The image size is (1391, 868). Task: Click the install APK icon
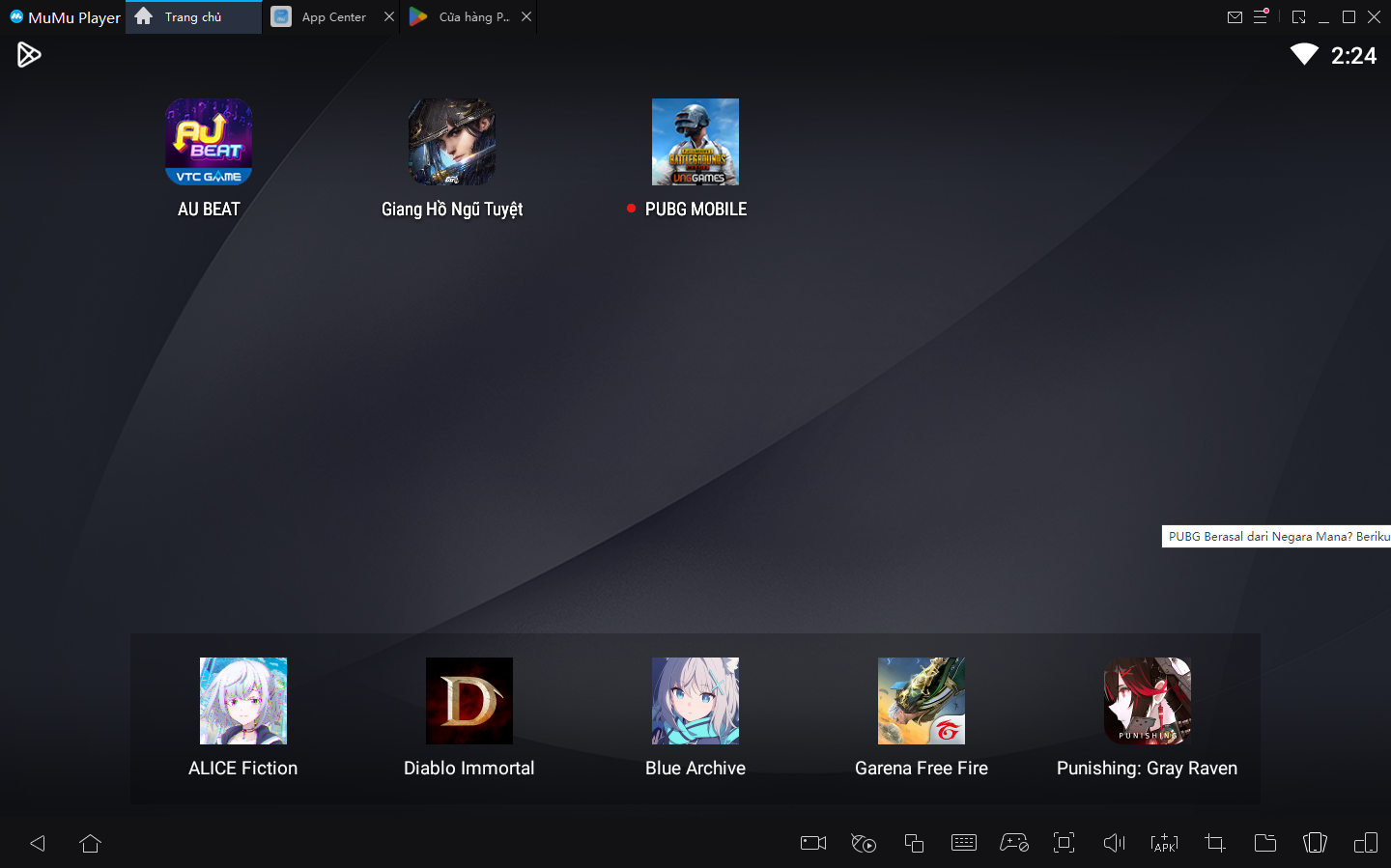(x=1165, y=843)
